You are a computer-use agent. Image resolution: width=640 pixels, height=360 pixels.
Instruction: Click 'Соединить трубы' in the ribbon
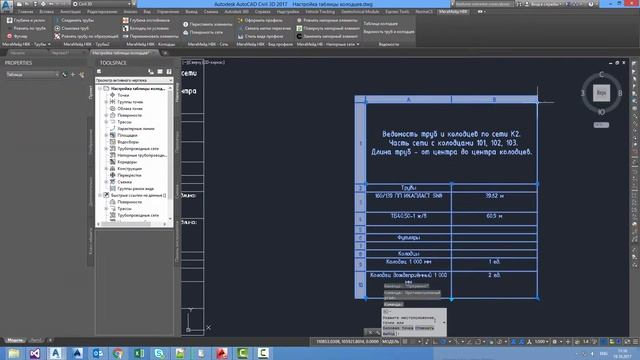click(74, 20)
